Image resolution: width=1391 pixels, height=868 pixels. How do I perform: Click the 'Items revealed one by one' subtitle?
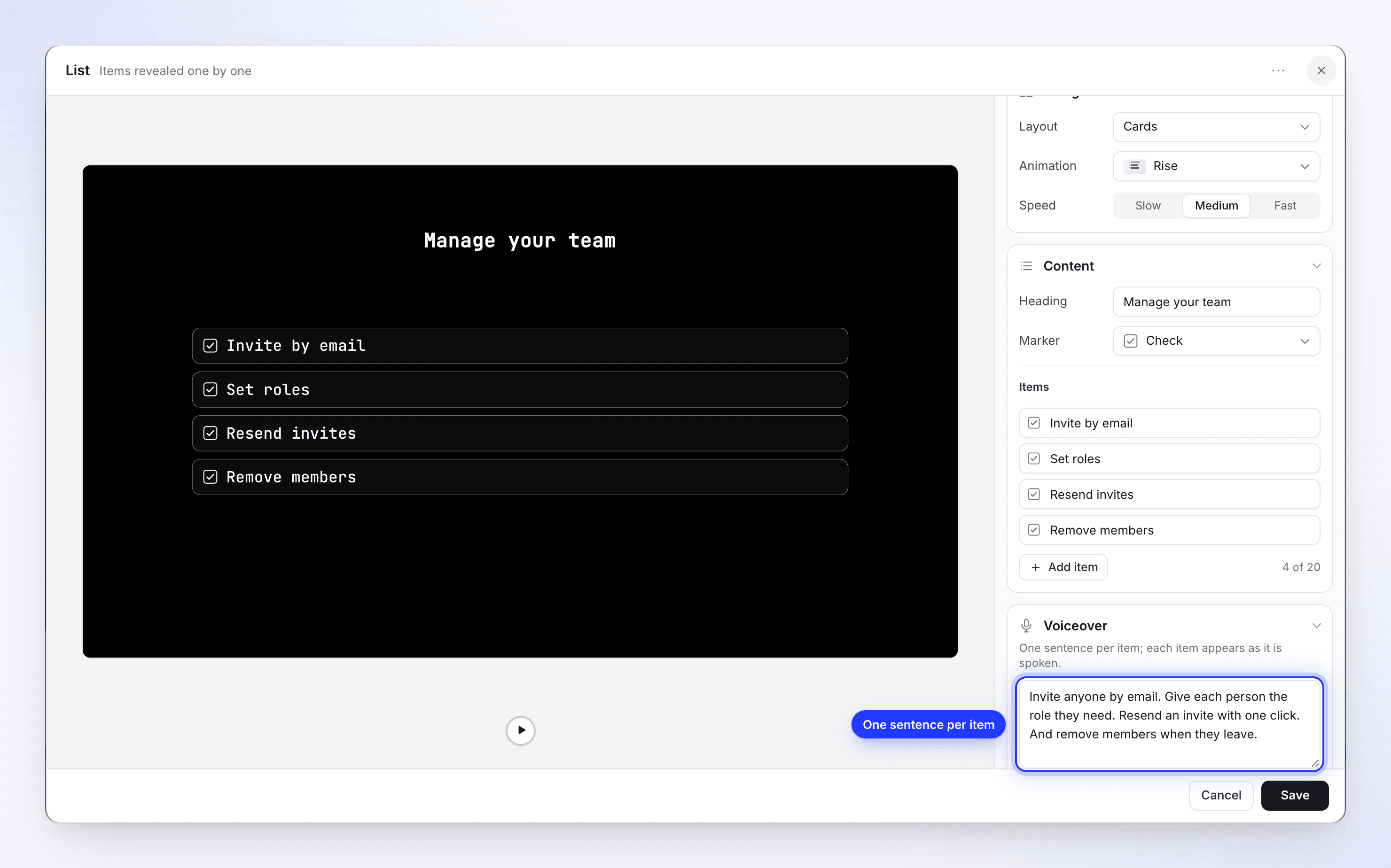pyautogui.click(x=175, y=71)
